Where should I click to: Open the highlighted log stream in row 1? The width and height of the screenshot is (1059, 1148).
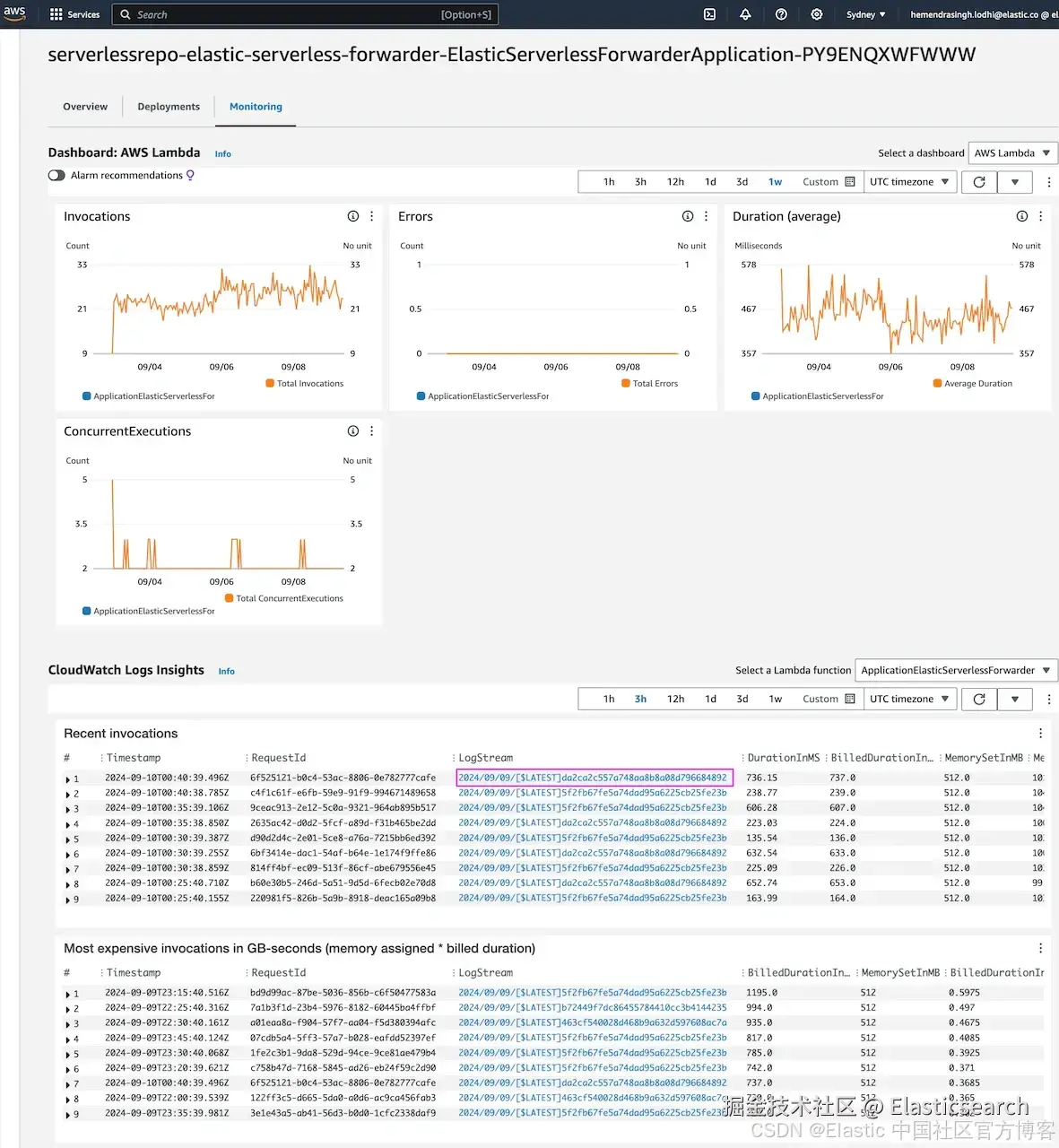pos(594,778)
